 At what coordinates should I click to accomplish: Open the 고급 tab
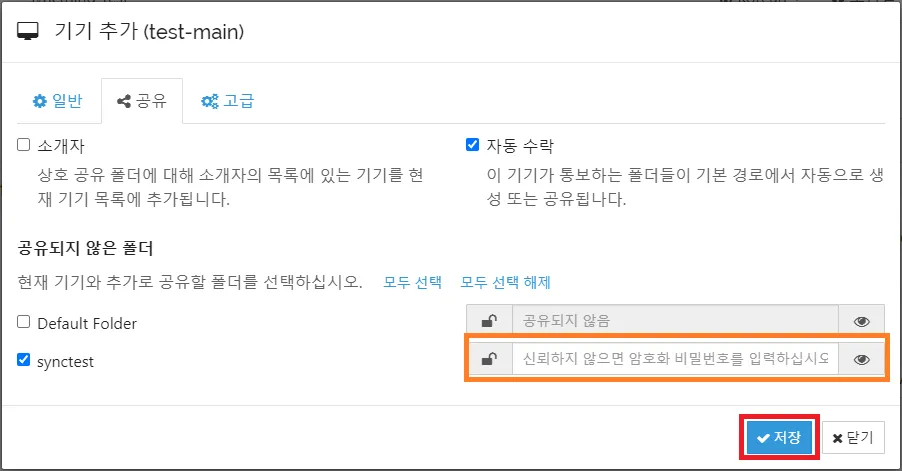click(227, 101)
